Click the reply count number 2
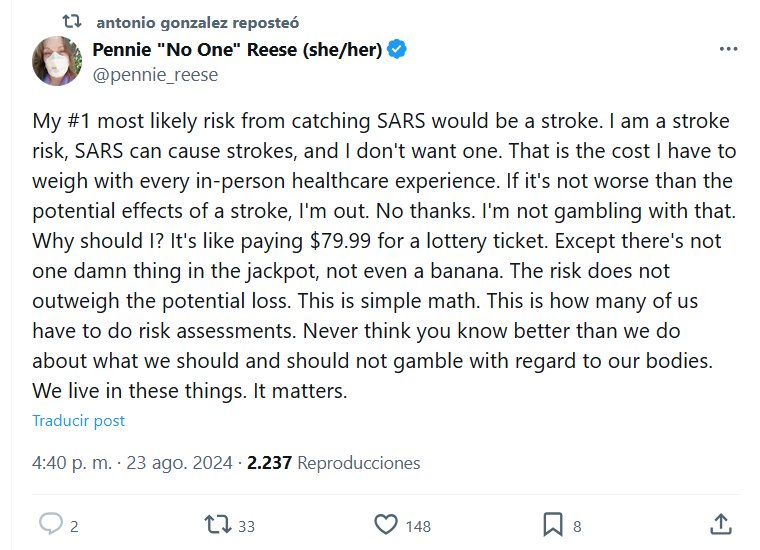The image size is (760, 550). click(x=75, y=525)
